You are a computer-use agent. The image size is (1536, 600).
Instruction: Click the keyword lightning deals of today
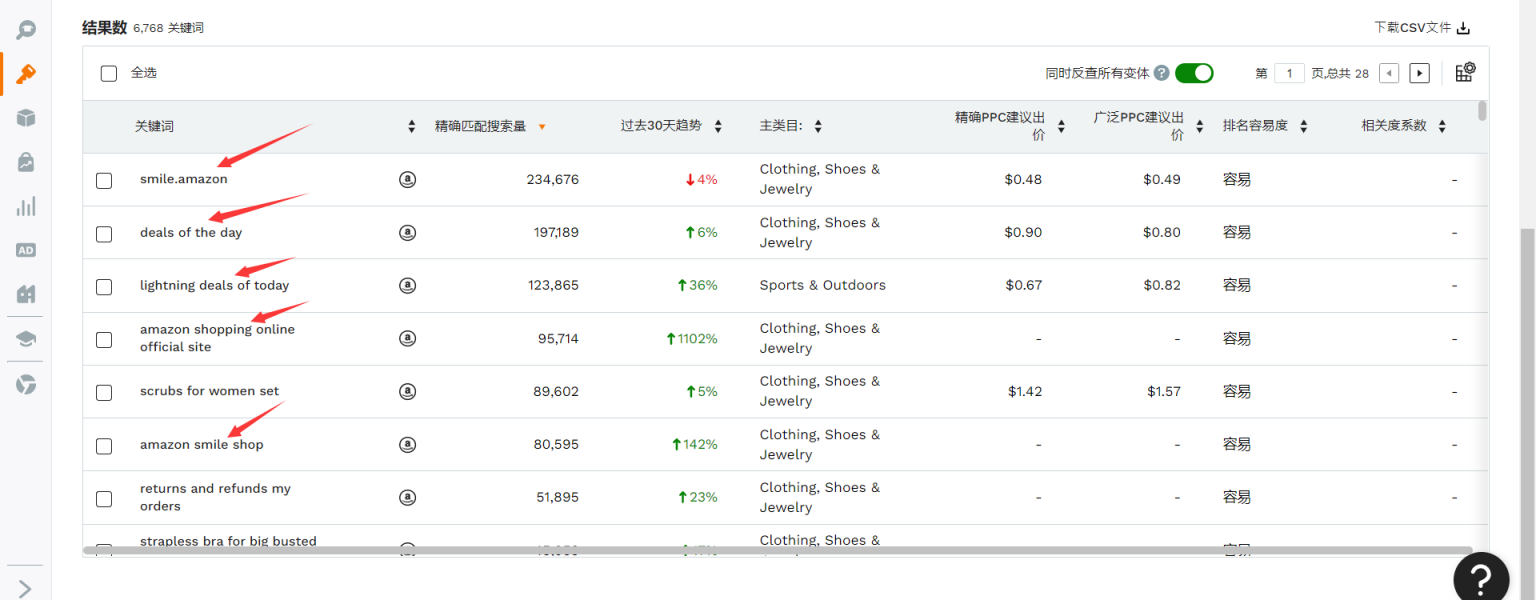(215, 285)
